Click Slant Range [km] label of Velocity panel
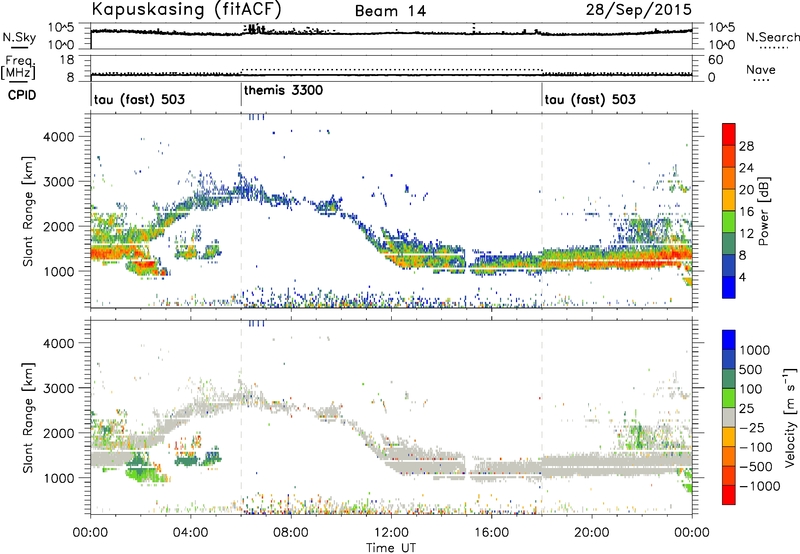Image resolution: width=800 pixels, height=554 pixels. 28,418
